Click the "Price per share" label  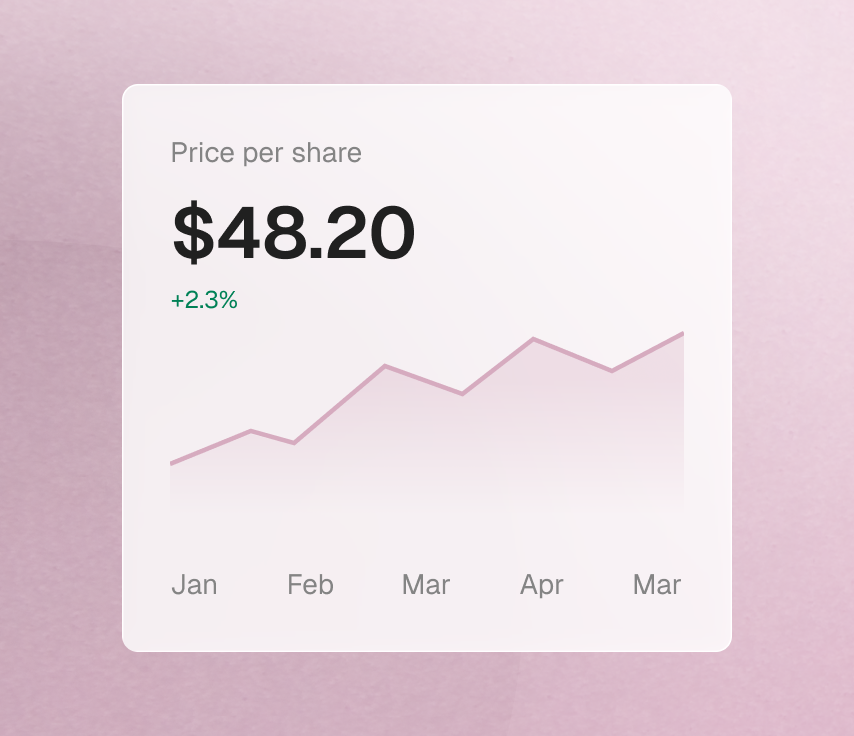tap(266, 153)
